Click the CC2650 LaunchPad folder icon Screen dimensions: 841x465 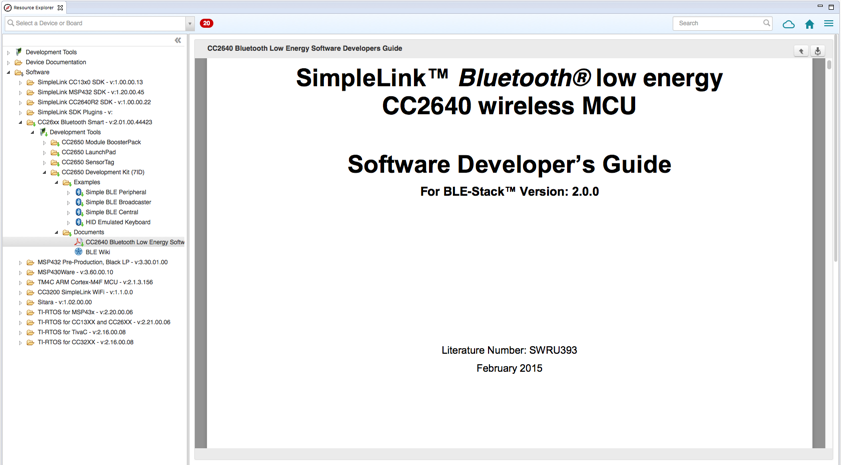click(55, 152)
